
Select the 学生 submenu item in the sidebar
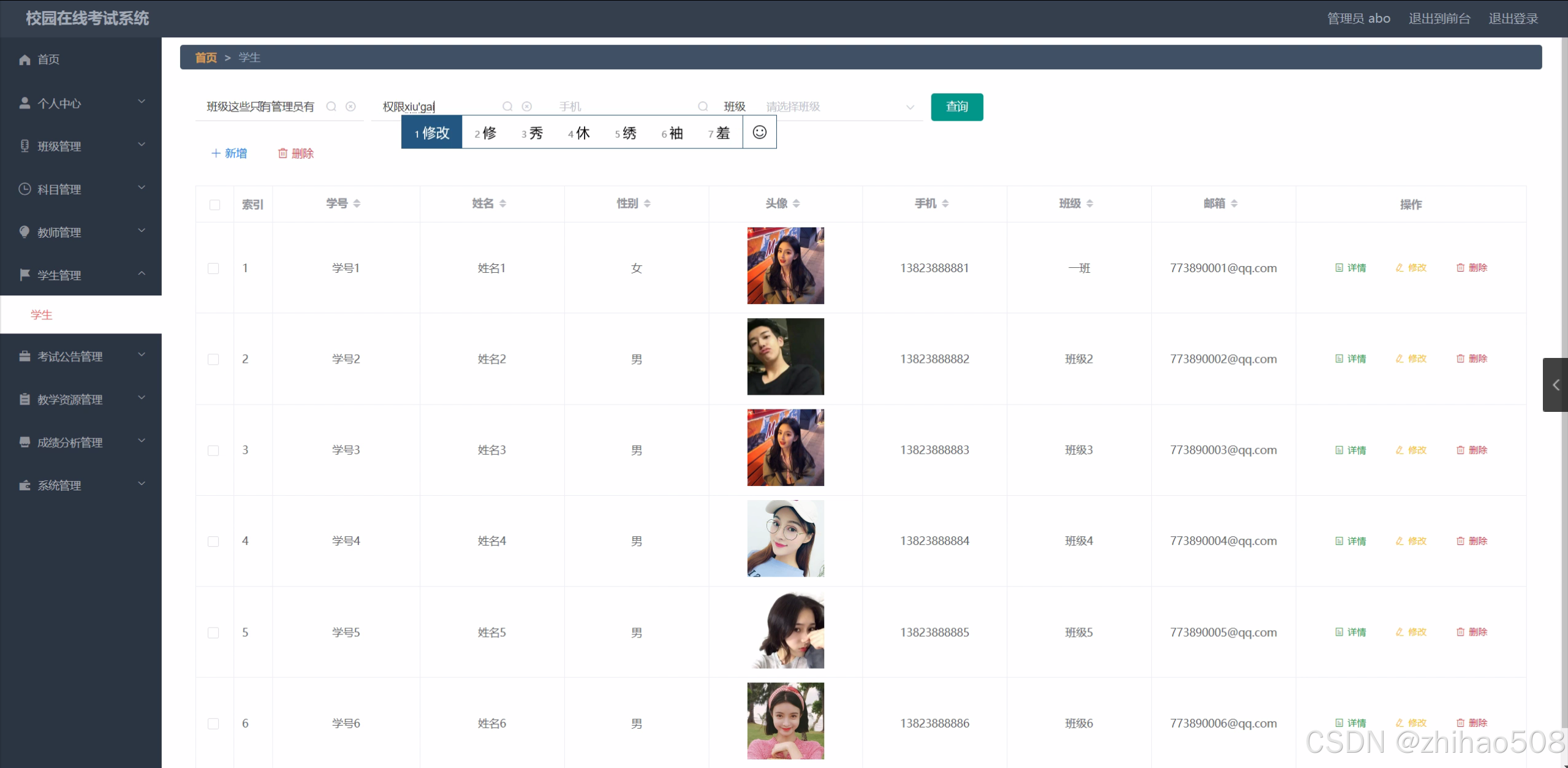[42, 314]
